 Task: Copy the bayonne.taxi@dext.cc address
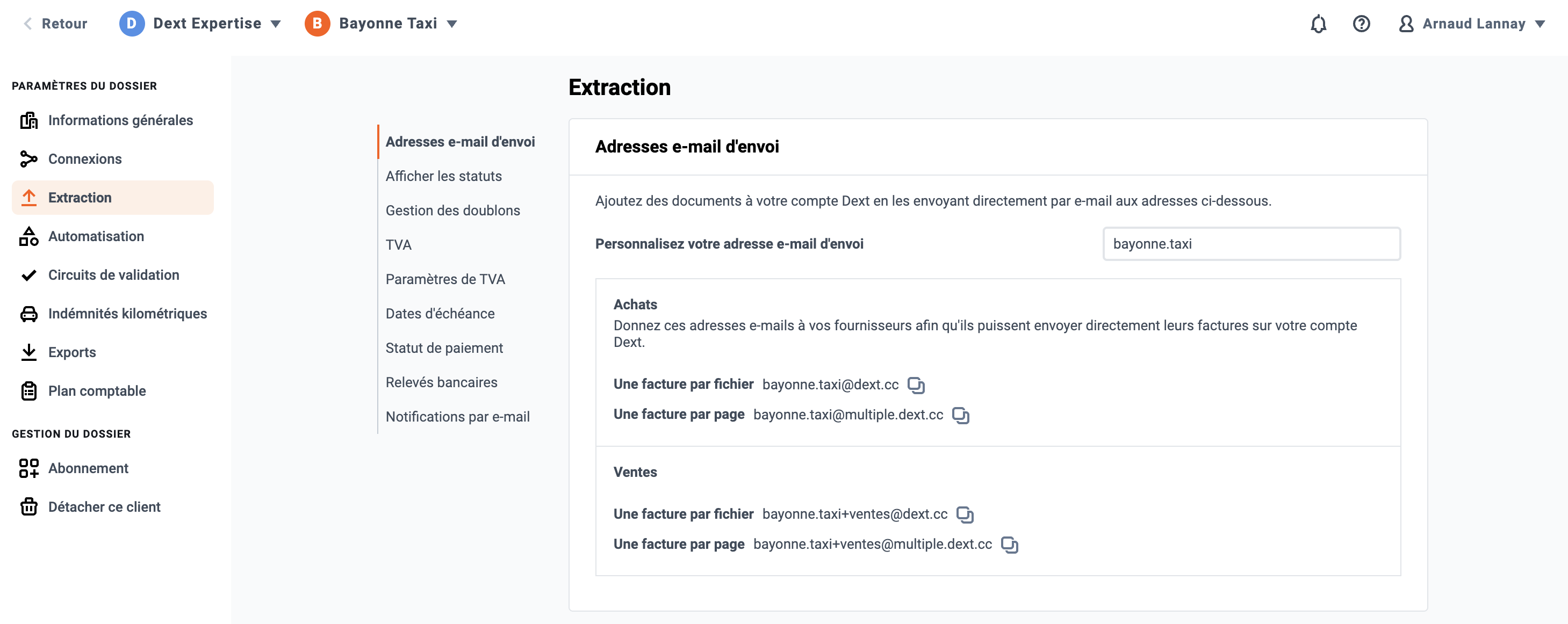916,385
